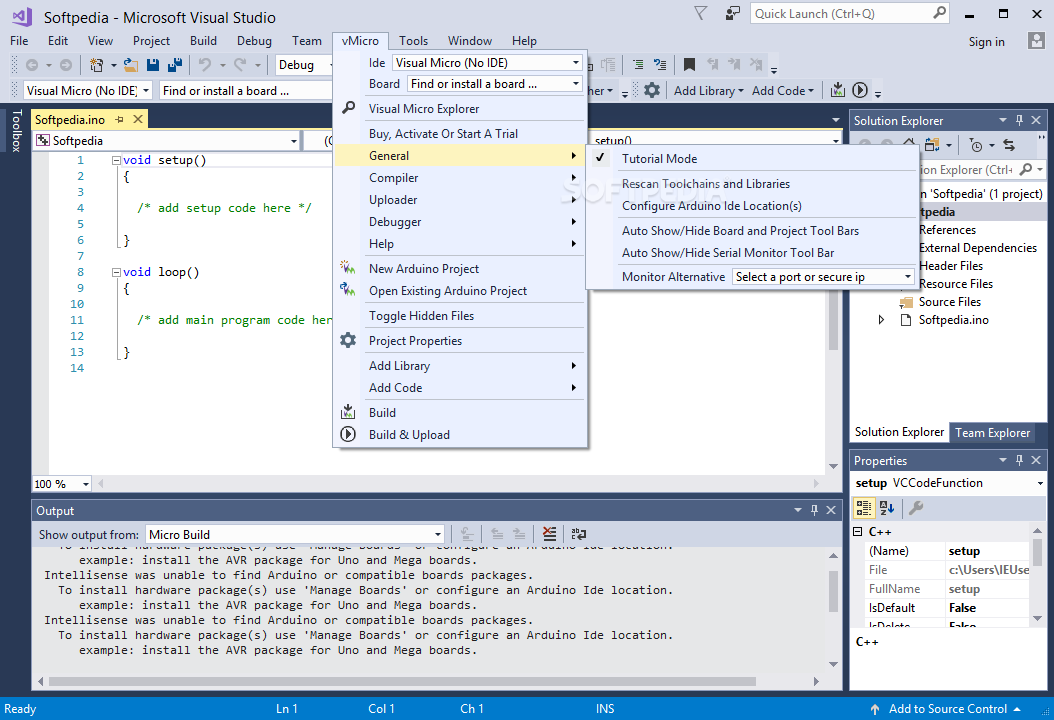Click the Output panel vertical scrollbar thumb

[x=834, y=592]
